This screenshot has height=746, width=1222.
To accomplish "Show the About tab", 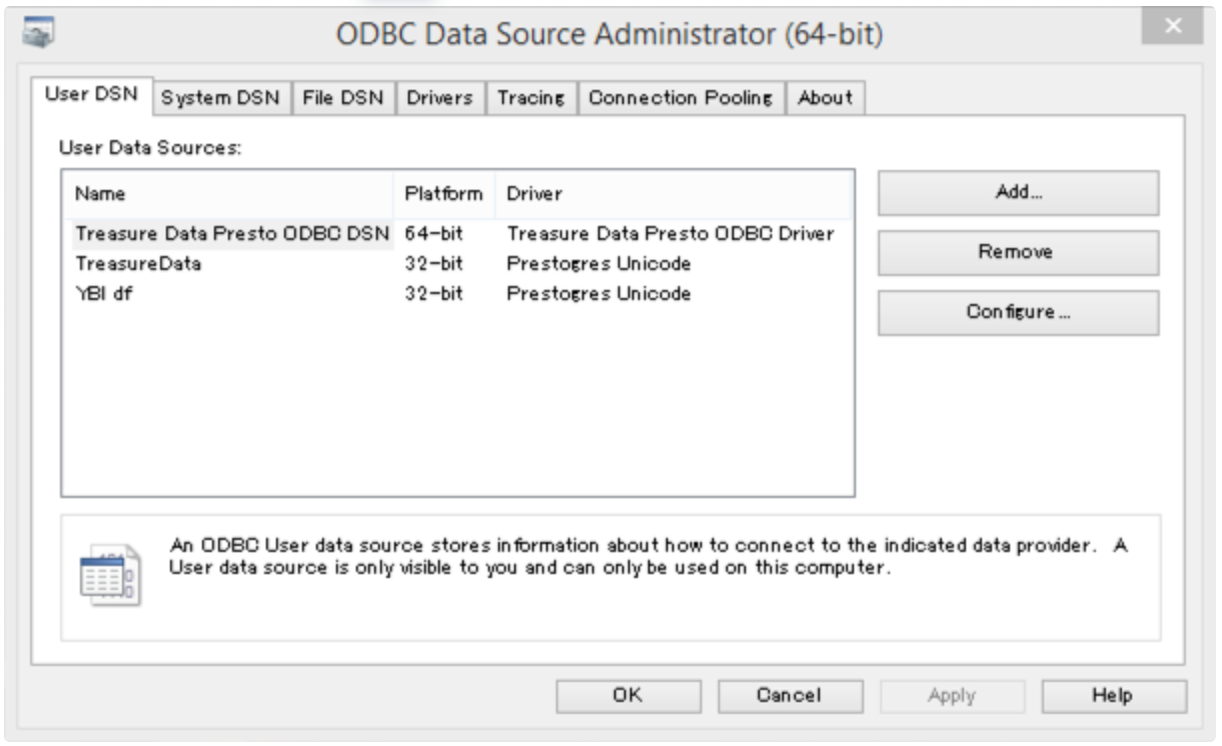I will point(825,98).
